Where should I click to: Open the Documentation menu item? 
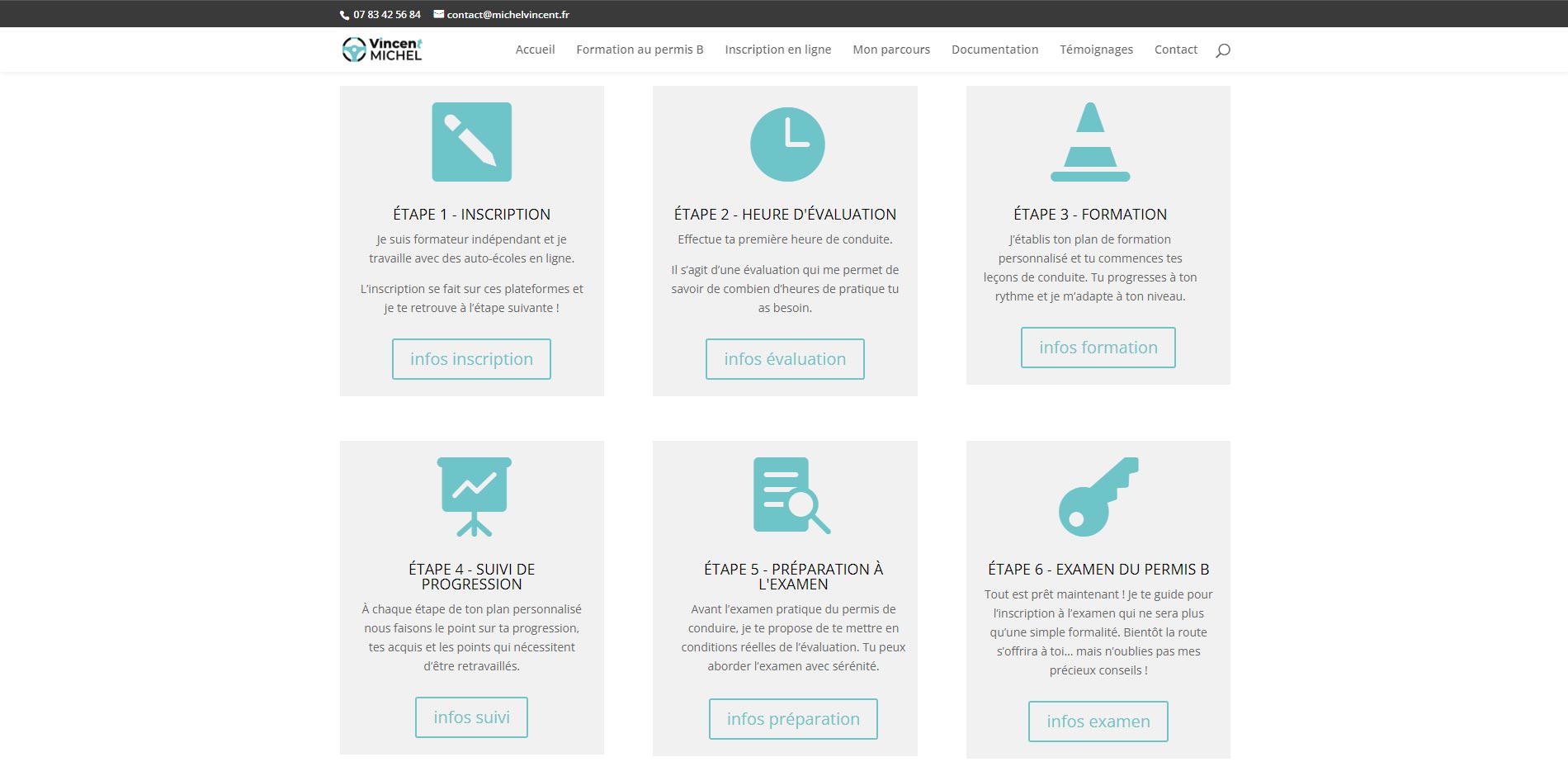[x=994, y=50]
